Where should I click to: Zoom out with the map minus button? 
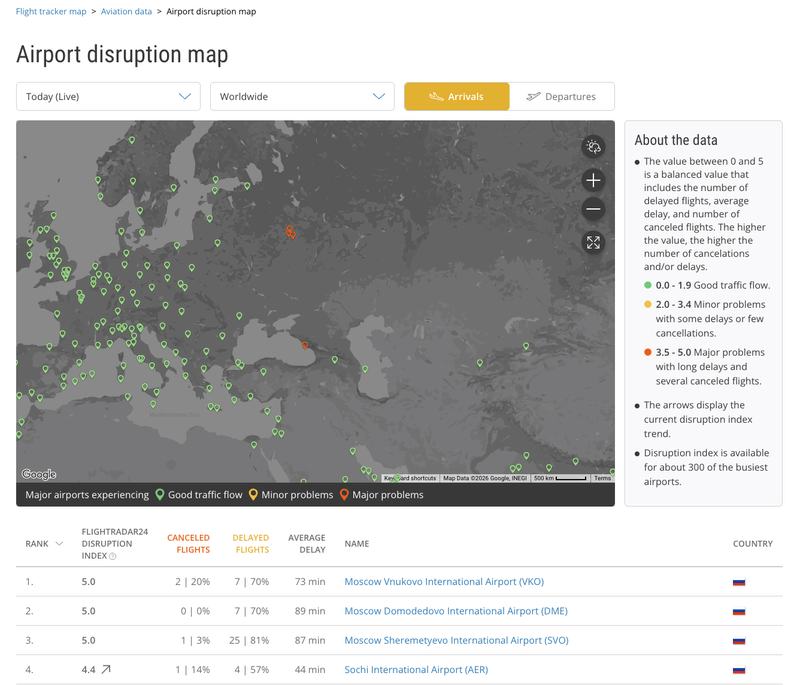pos(593,209)
